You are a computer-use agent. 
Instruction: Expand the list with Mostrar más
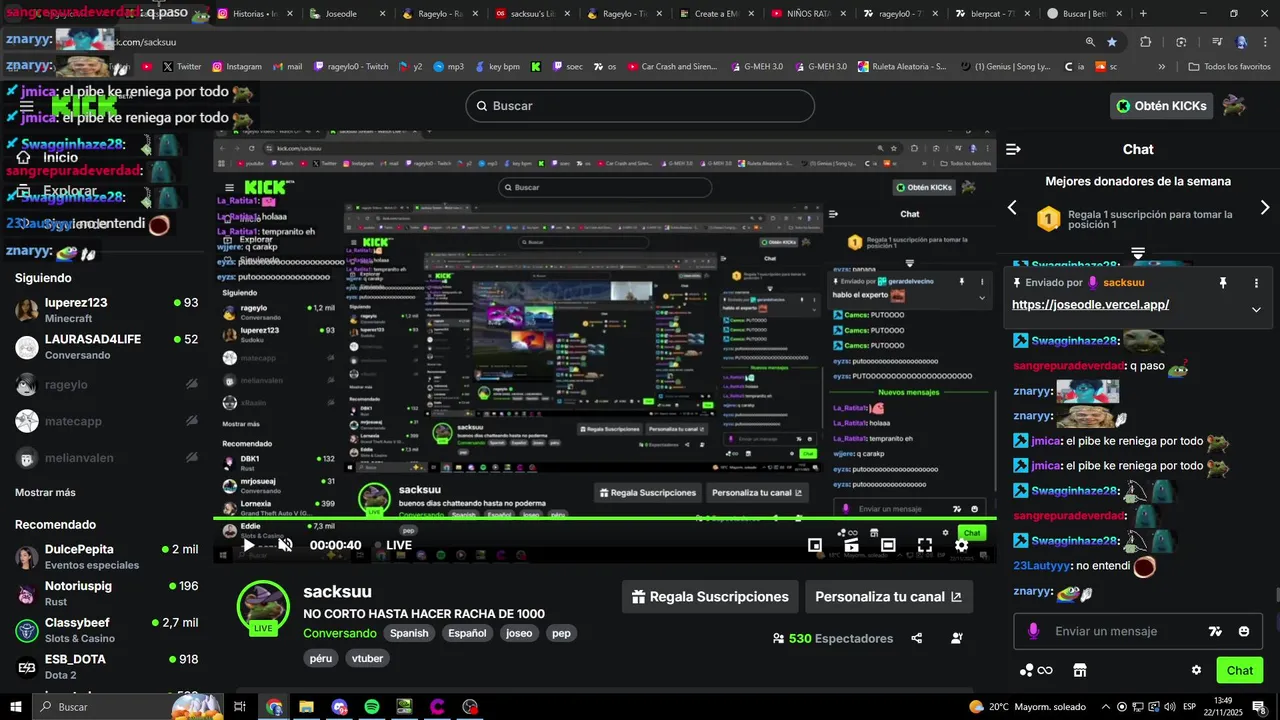[45, 492]
